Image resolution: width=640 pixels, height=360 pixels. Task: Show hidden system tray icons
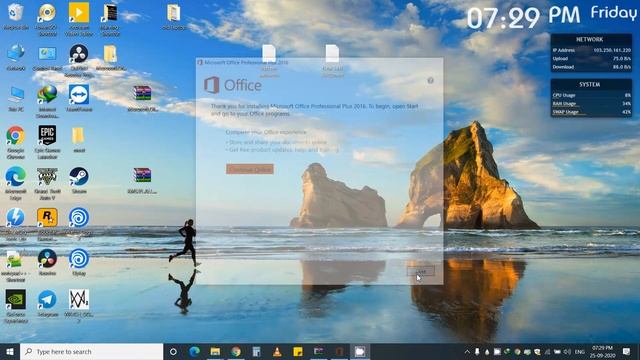pos(467,351)
